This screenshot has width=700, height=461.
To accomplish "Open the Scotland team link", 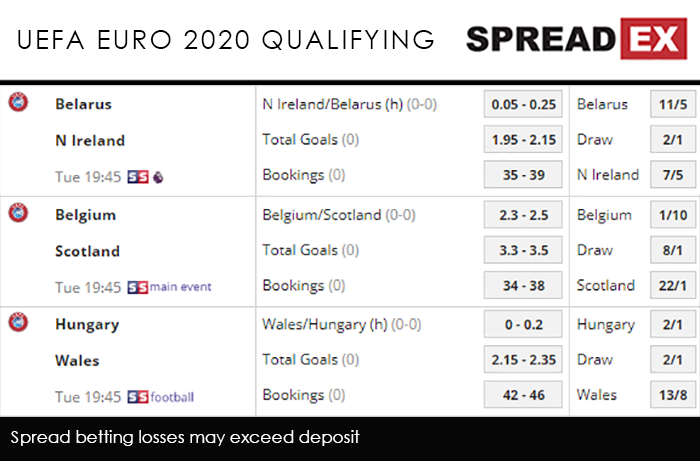I will click(x=87, y=251).
